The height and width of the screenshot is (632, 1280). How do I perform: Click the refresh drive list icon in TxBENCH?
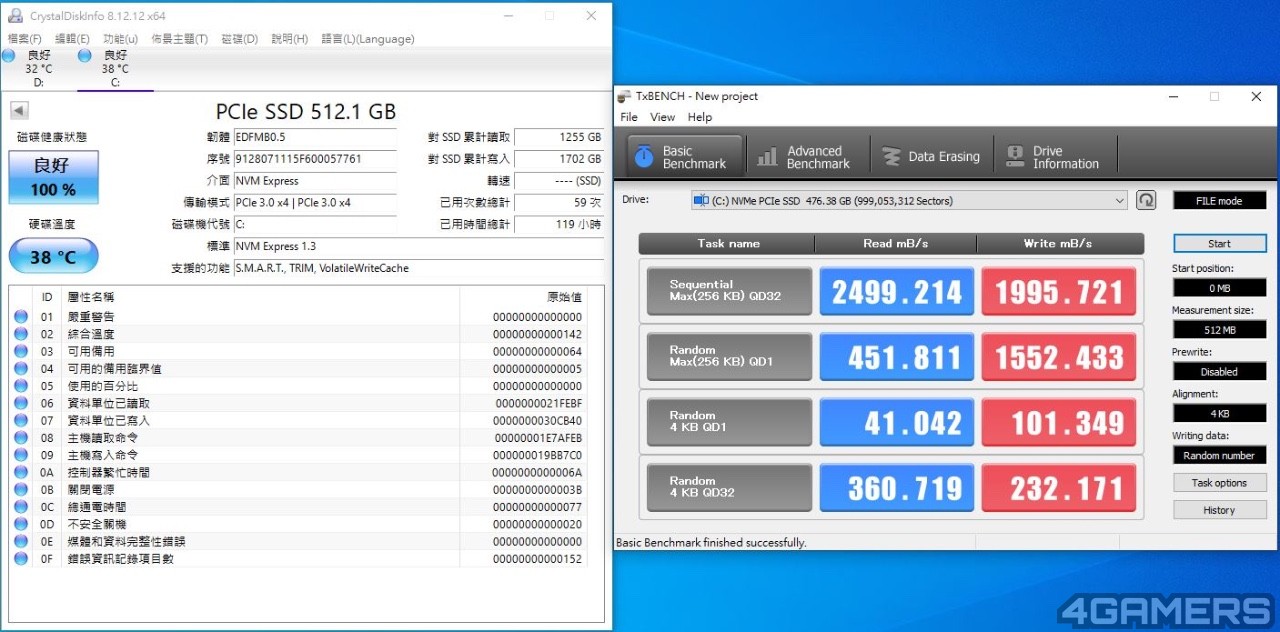click(x=1146, y=201)
